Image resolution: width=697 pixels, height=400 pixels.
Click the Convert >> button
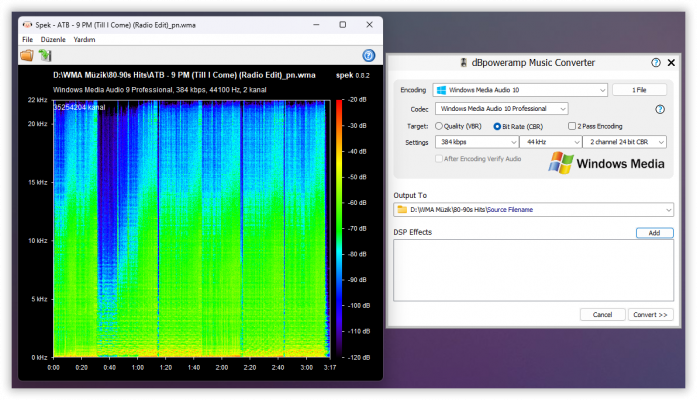coord(650,315)
